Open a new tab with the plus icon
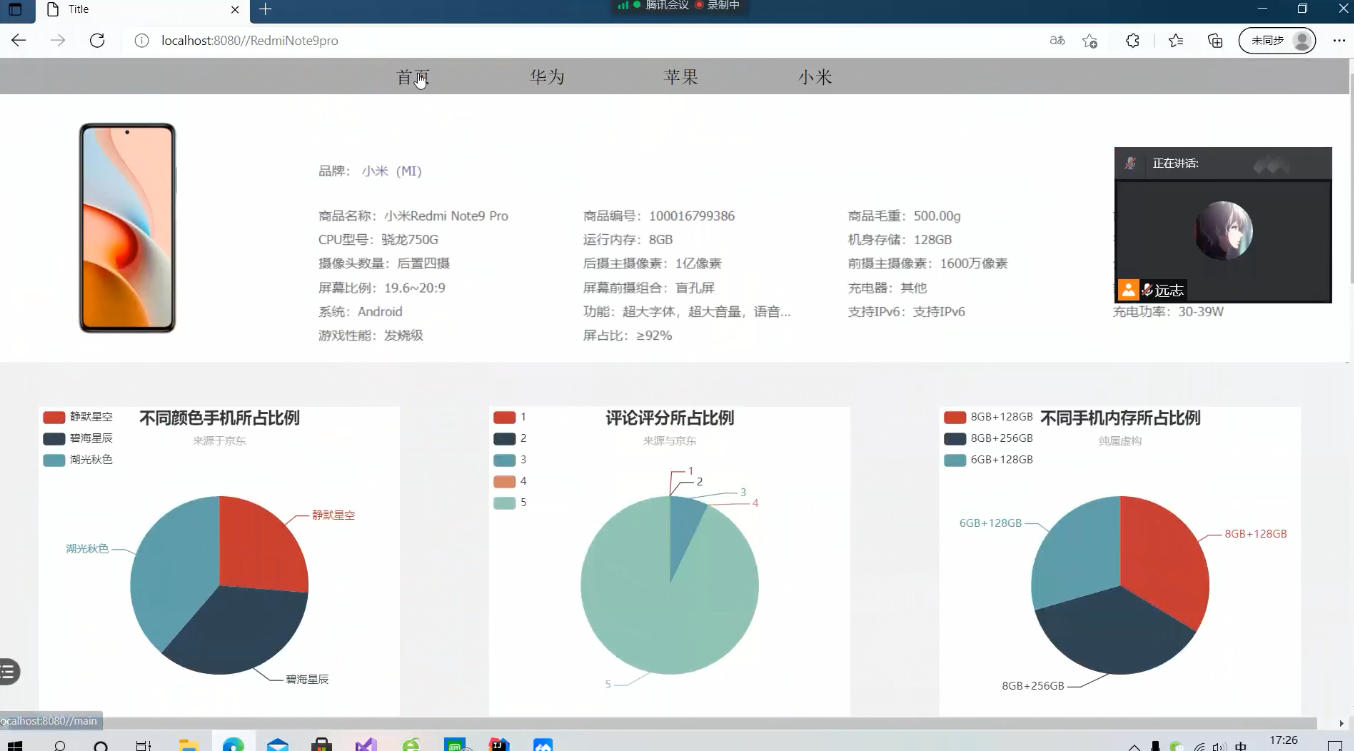The height and width of the screenshot is (751, 1354). 265,9
